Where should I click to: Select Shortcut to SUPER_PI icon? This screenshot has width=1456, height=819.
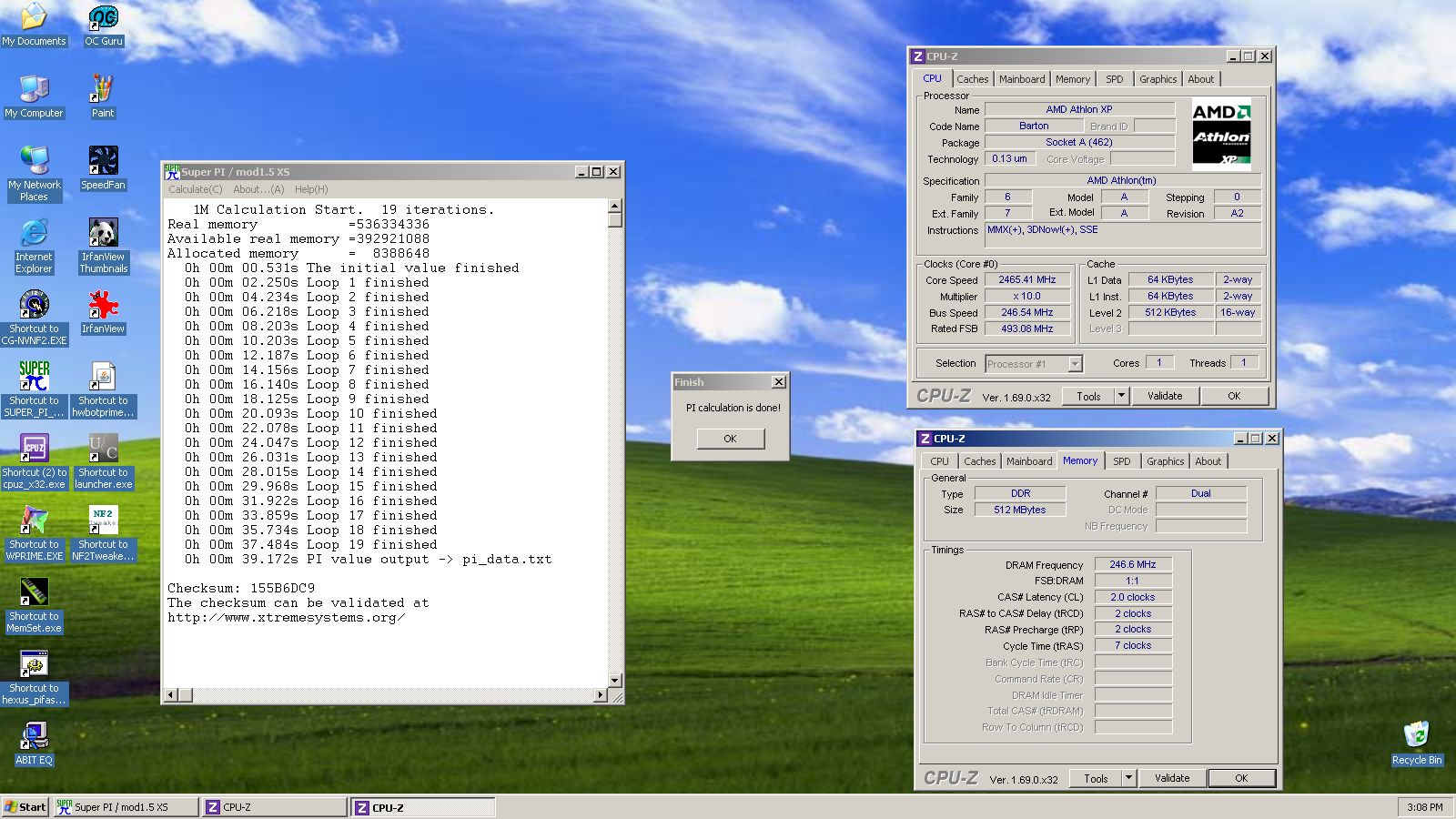[34, 390]
